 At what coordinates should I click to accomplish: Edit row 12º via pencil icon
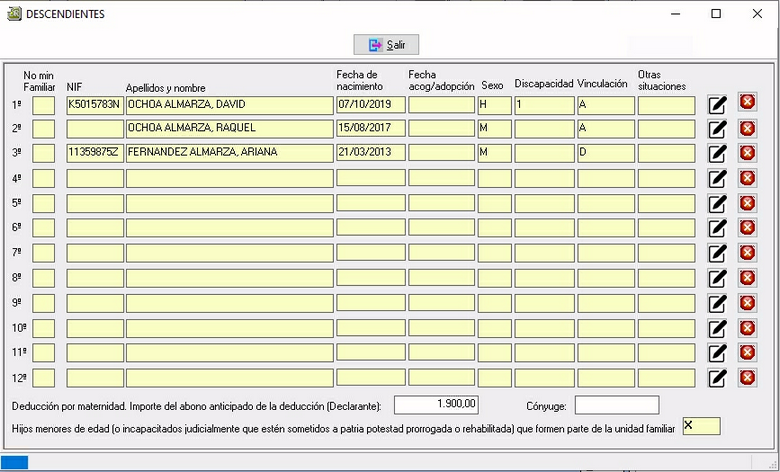point(717,378)
